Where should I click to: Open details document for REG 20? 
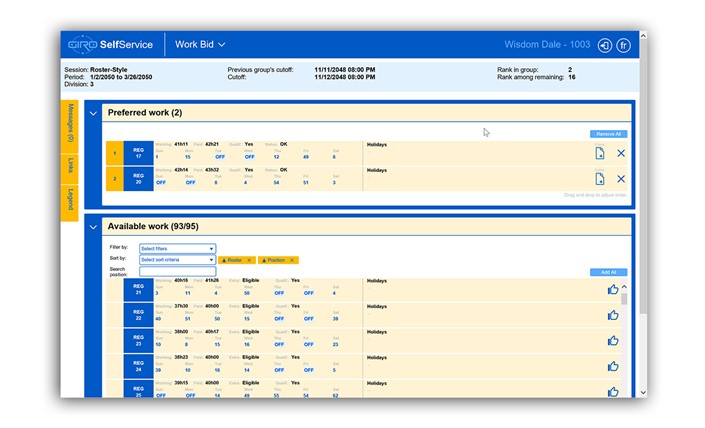point(599,179)
